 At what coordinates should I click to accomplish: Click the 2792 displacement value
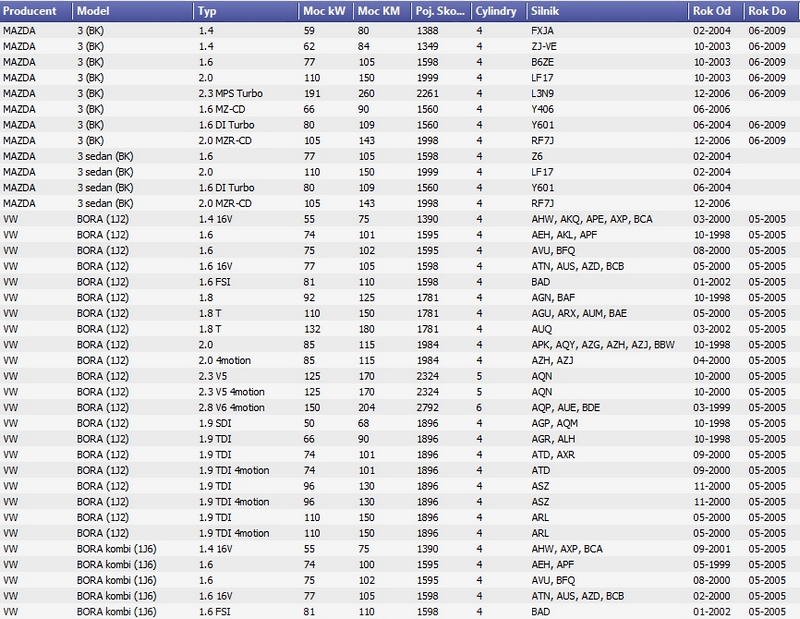[428, 408]
